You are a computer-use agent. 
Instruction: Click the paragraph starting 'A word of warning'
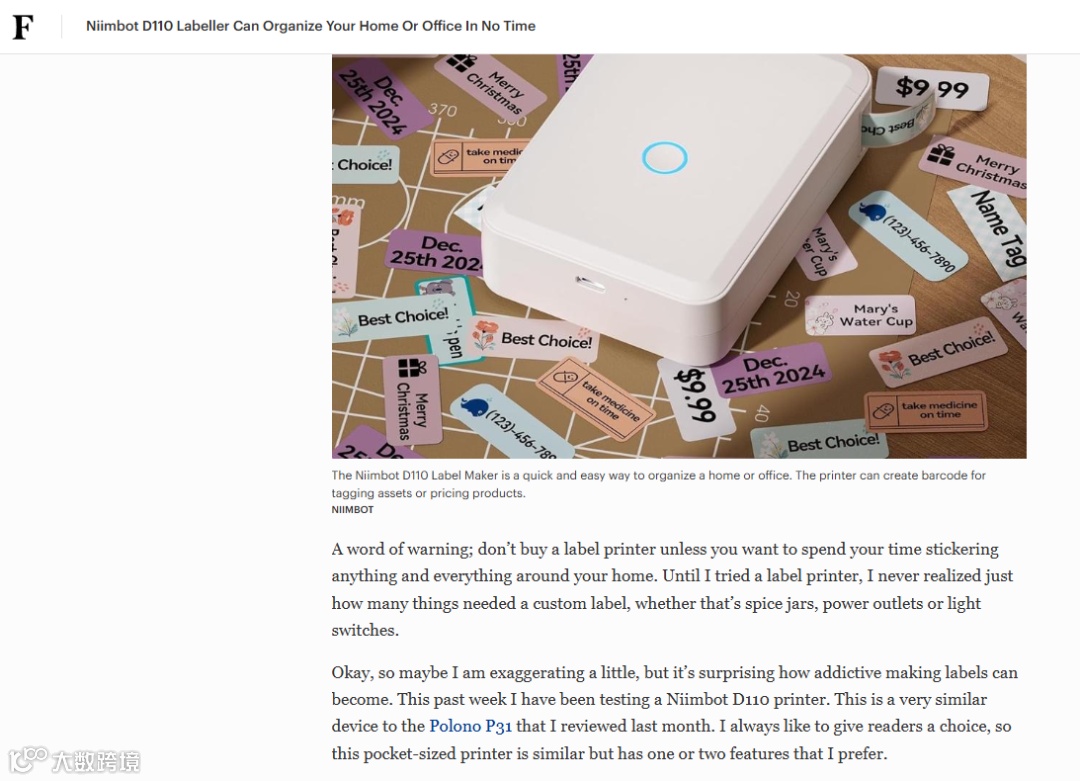[672, 590]
